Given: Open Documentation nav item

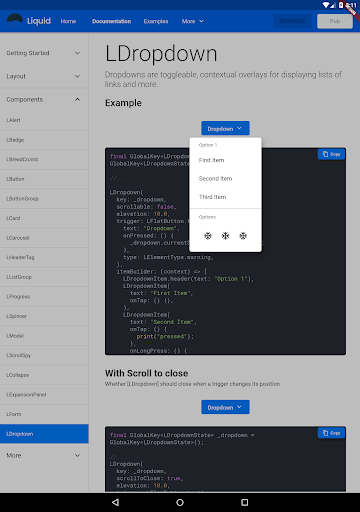Looking at the screenshot, I should click(111, 21).
